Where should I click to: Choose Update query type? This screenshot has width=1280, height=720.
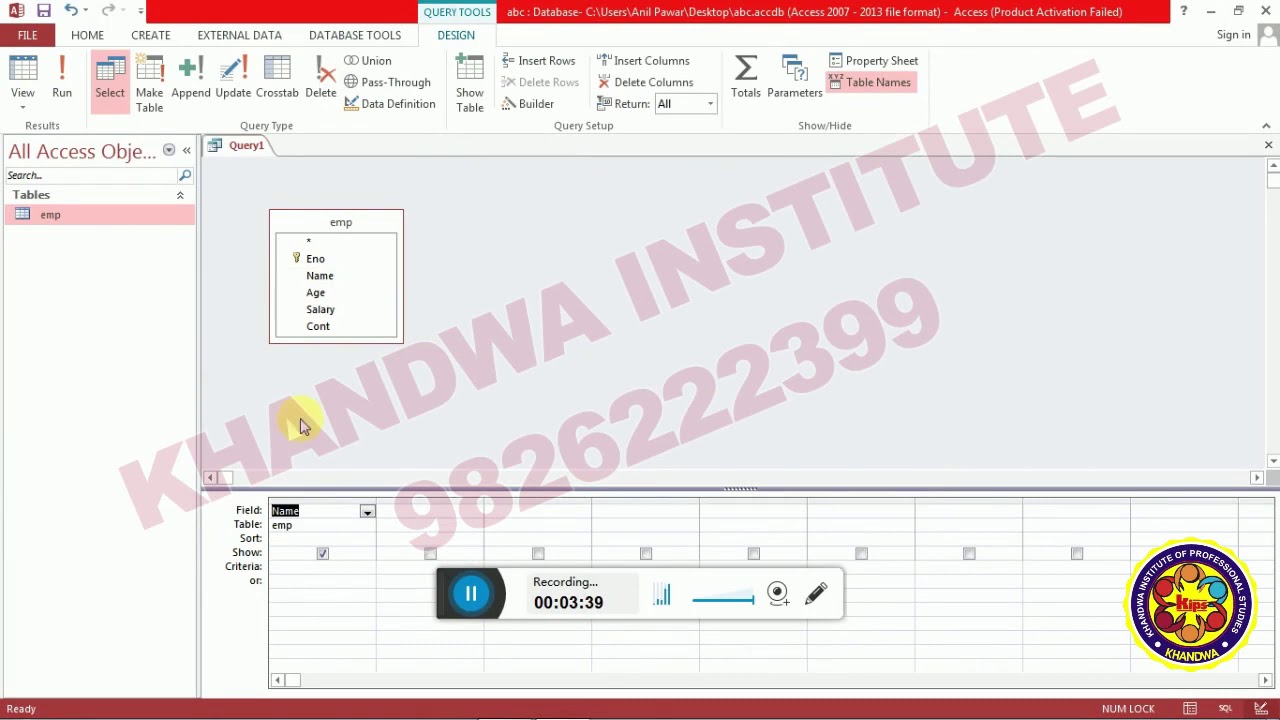pyautogui.click(x=233, y=78)
